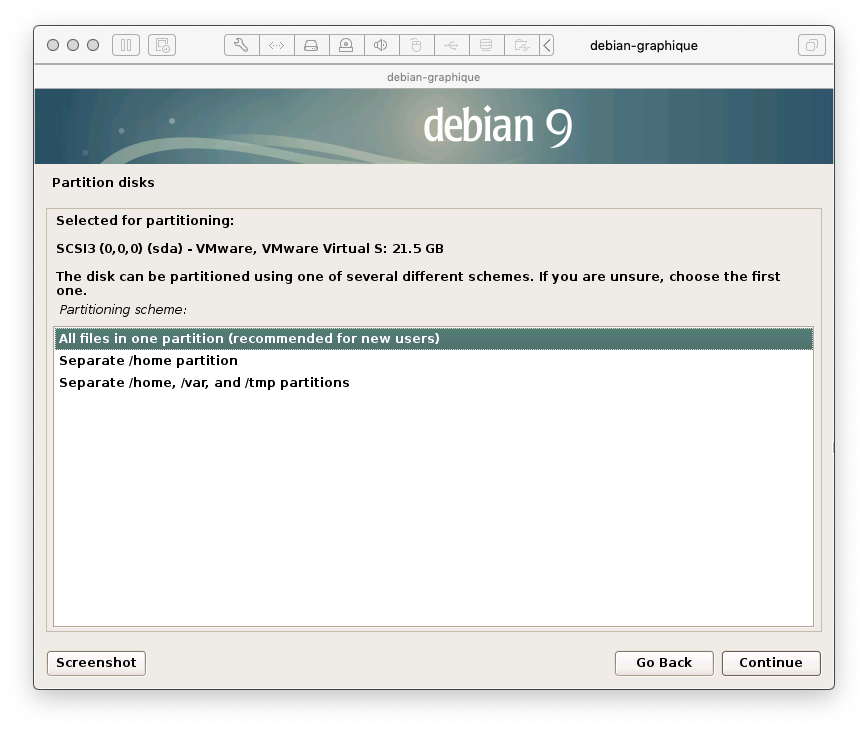The height and width of the screenshot is (731, 868).
Task: Select Separate /home, /var, and /tmp partitions
Action: [x=433, y=383]
